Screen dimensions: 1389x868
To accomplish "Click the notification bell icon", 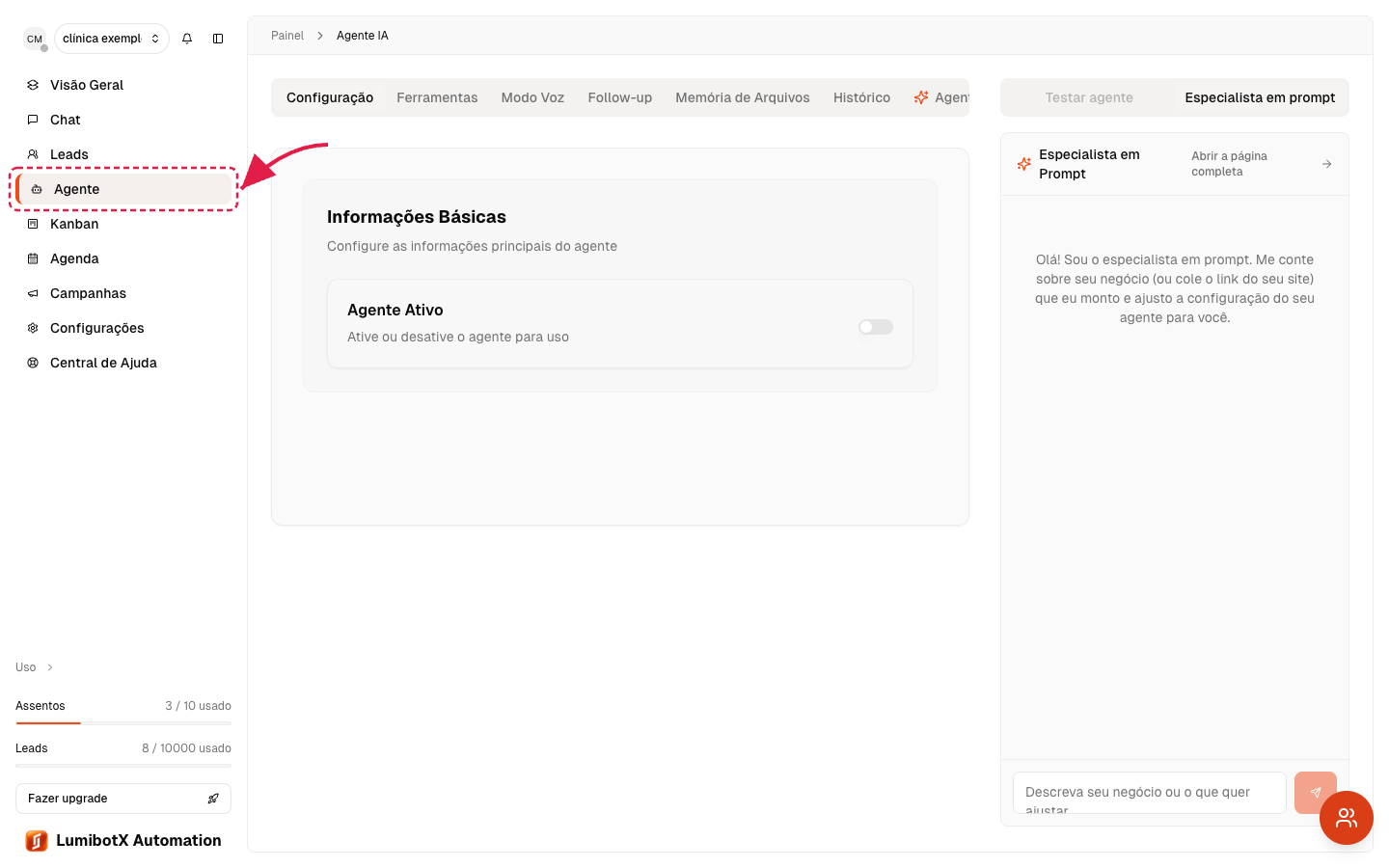I will (x=187, y=39).
